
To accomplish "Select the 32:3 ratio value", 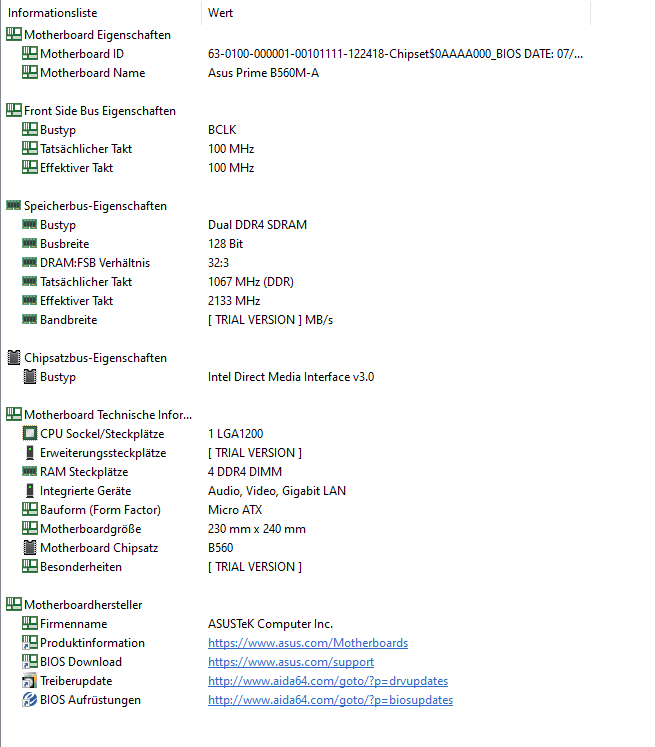I will [x=218, y=262].
